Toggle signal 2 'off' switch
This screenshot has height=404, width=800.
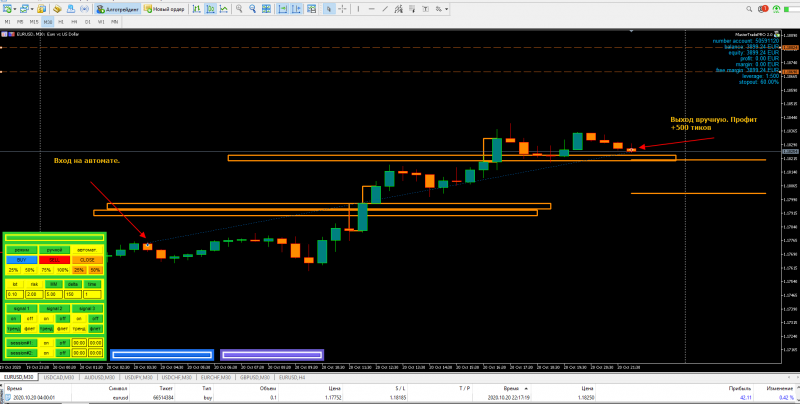pos(63,318)
